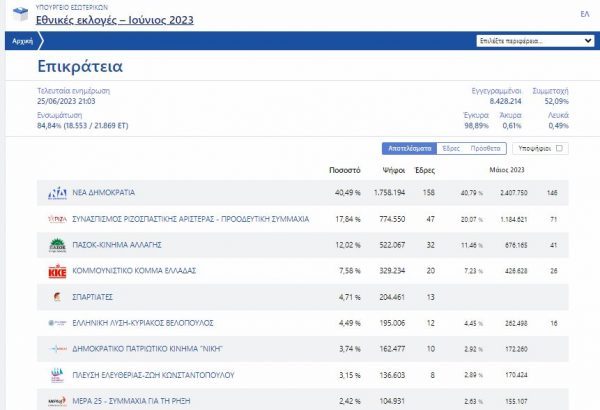600x410 pixels.
Task: Click the ΠΑΣΟΚ party logo icon
Action: 58,245
